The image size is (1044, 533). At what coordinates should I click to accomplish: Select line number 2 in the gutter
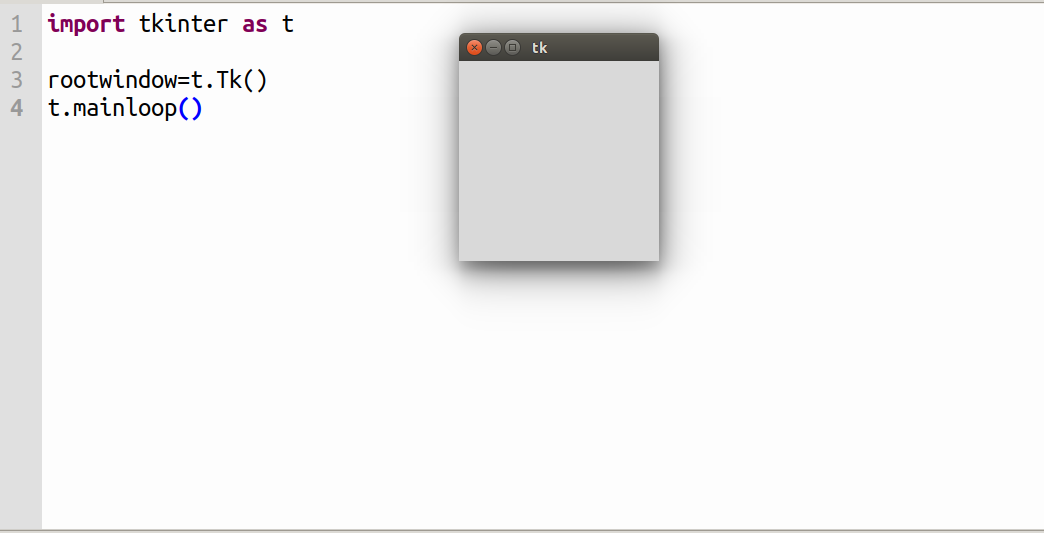point(17,53)
